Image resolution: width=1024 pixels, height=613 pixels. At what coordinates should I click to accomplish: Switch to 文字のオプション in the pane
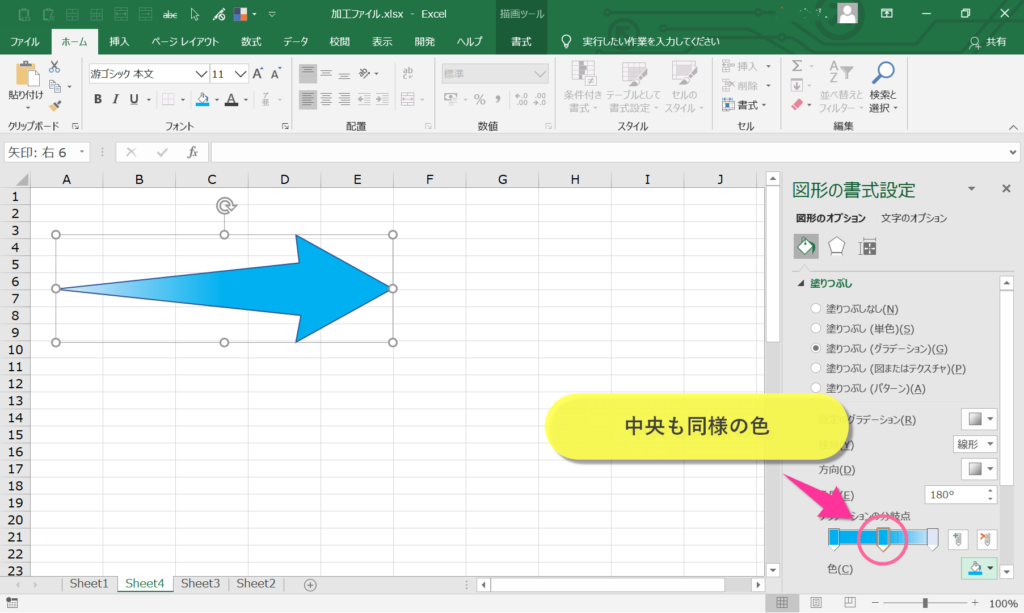[x=915, y=217]
